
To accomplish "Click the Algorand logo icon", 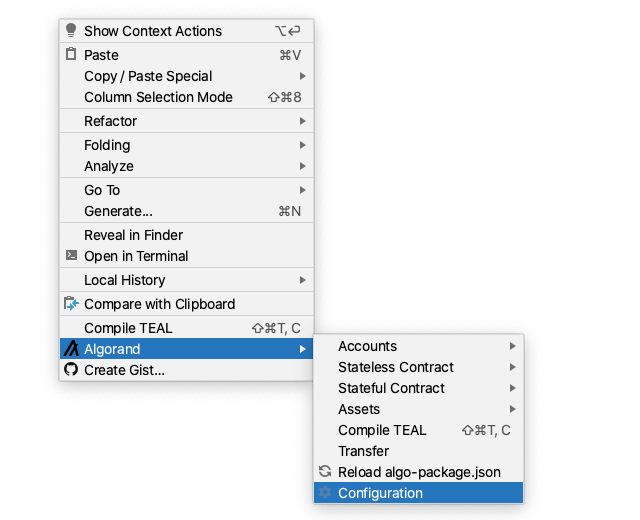I will click(x=71, y=349).
